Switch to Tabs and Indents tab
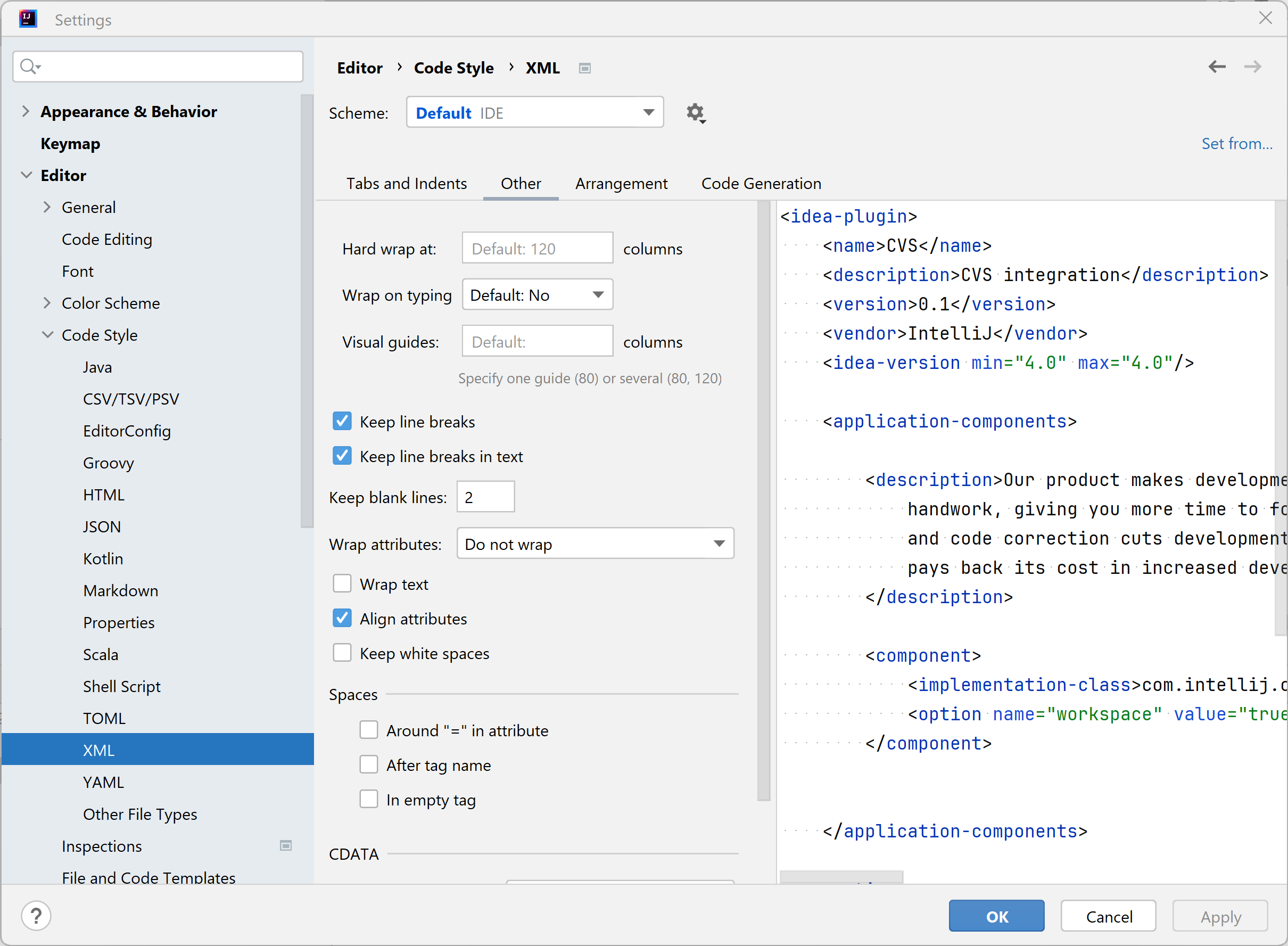The width and height of the screenshot is (1288, 946). point(407,183)
